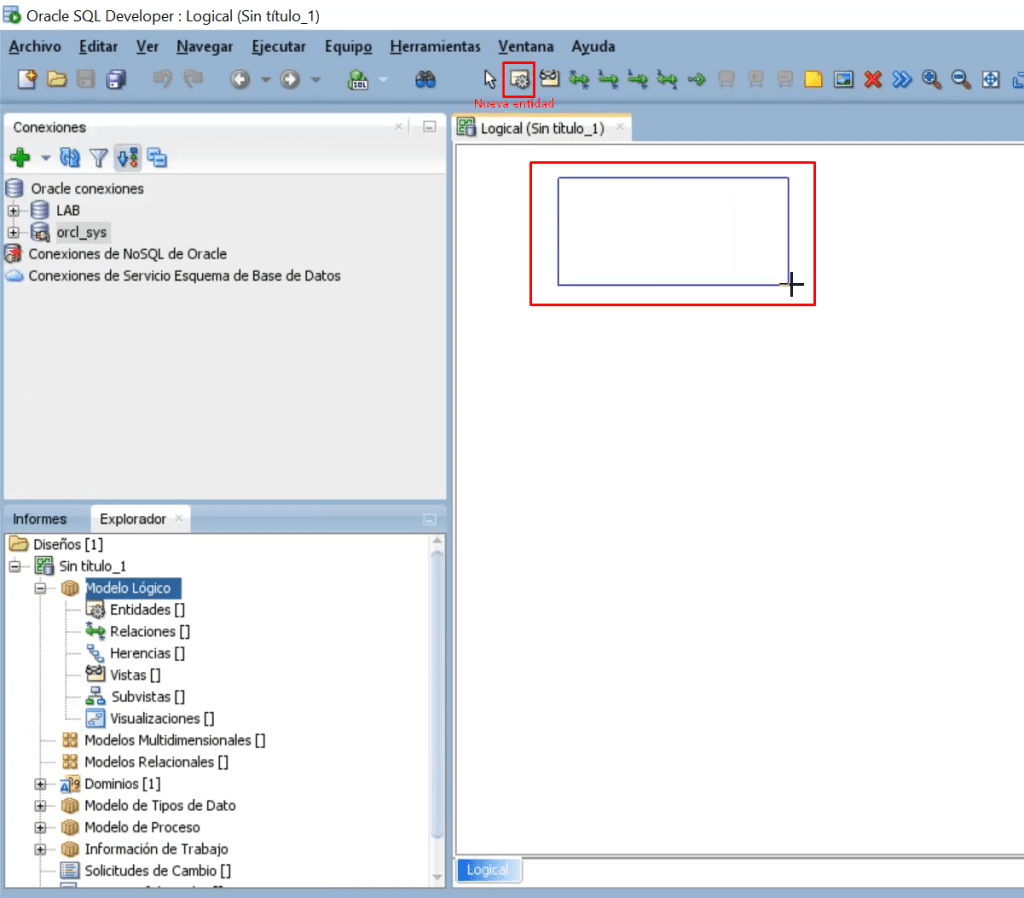Switch to the Informes tab
This screenshot has width=1024, height=898.
(x=40, y=519)
